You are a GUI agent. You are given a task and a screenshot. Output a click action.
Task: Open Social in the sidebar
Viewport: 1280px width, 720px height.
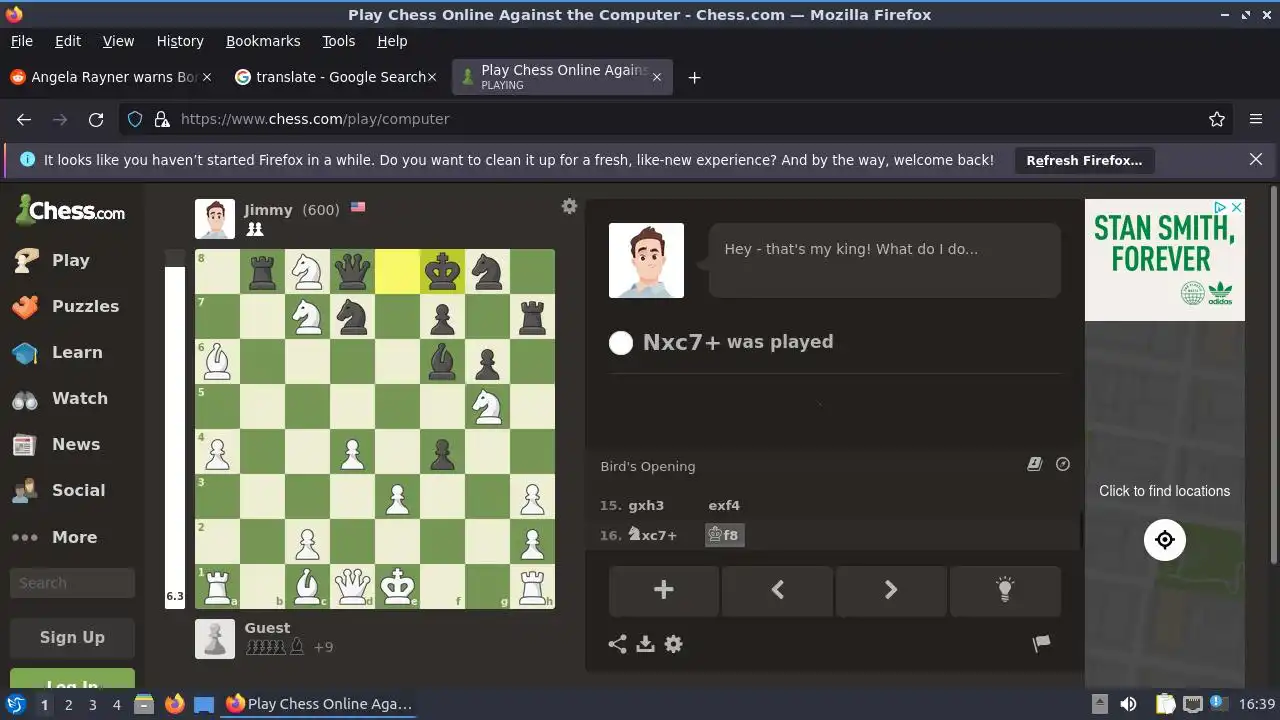pos(70,490)
